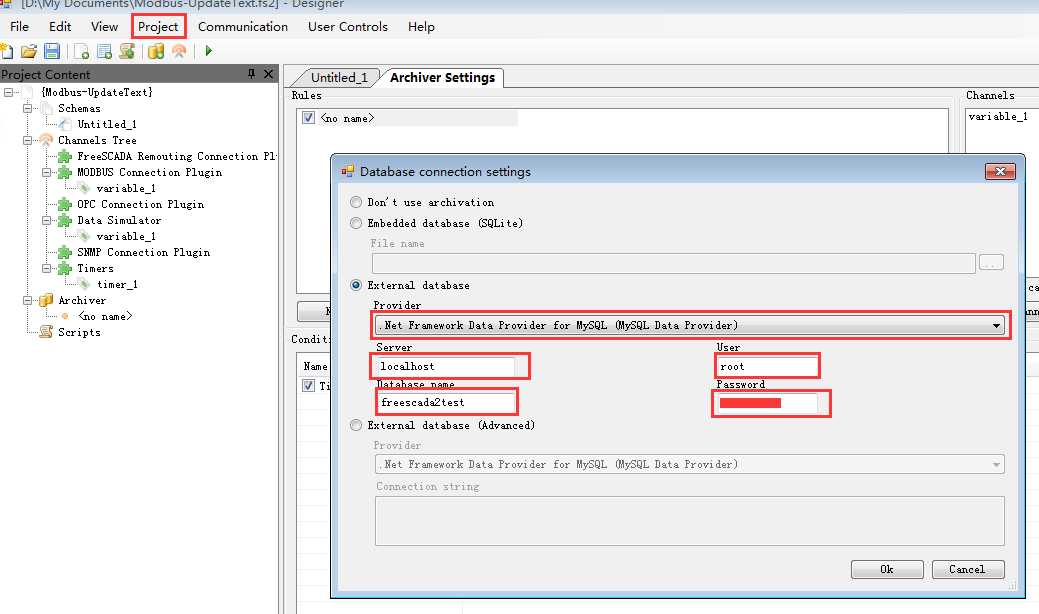
Task: Open the Edit menu
Action: pos(60,26)
